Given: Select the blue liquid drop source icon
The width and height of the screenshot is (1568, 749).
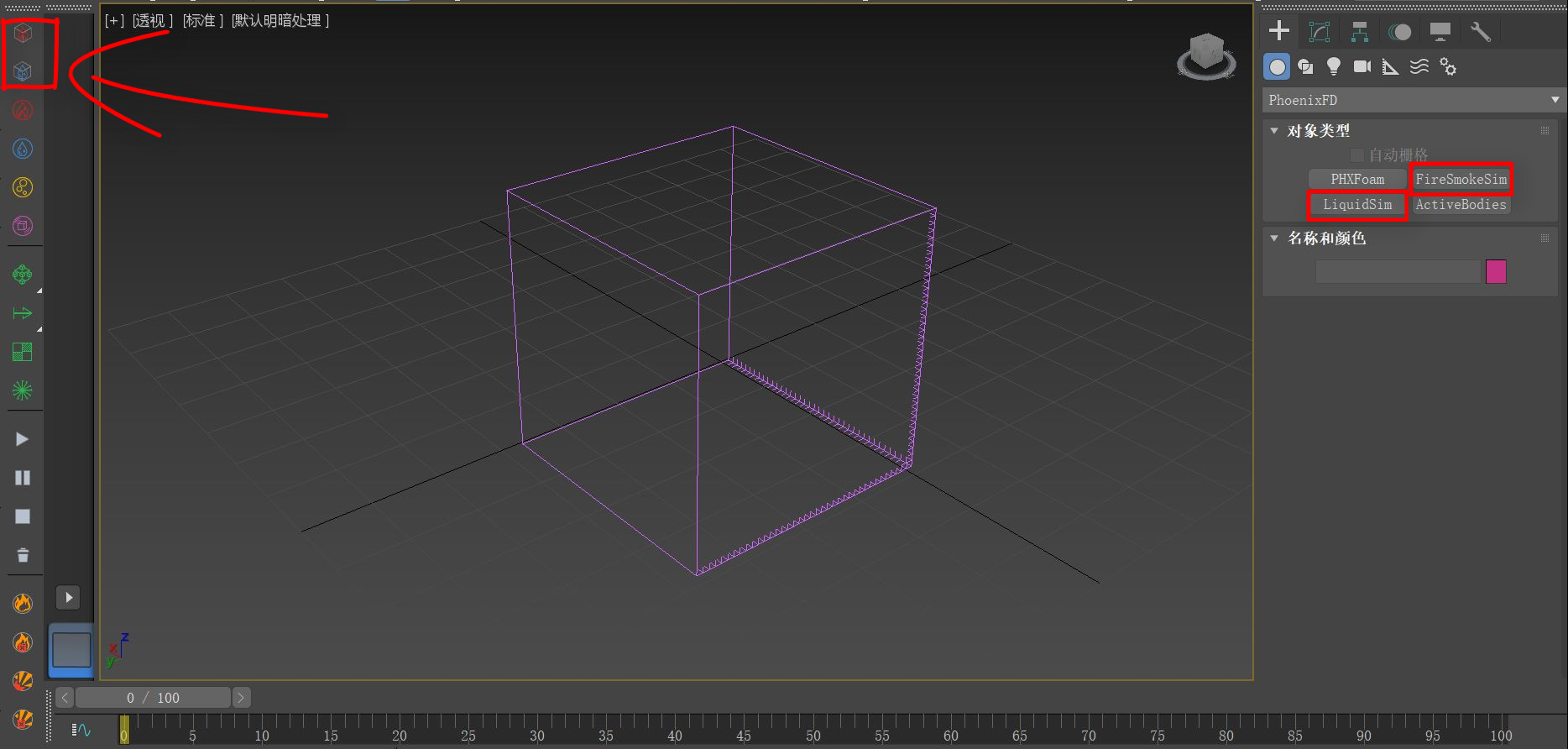Looking at the screenshot, I should [23, 149].
